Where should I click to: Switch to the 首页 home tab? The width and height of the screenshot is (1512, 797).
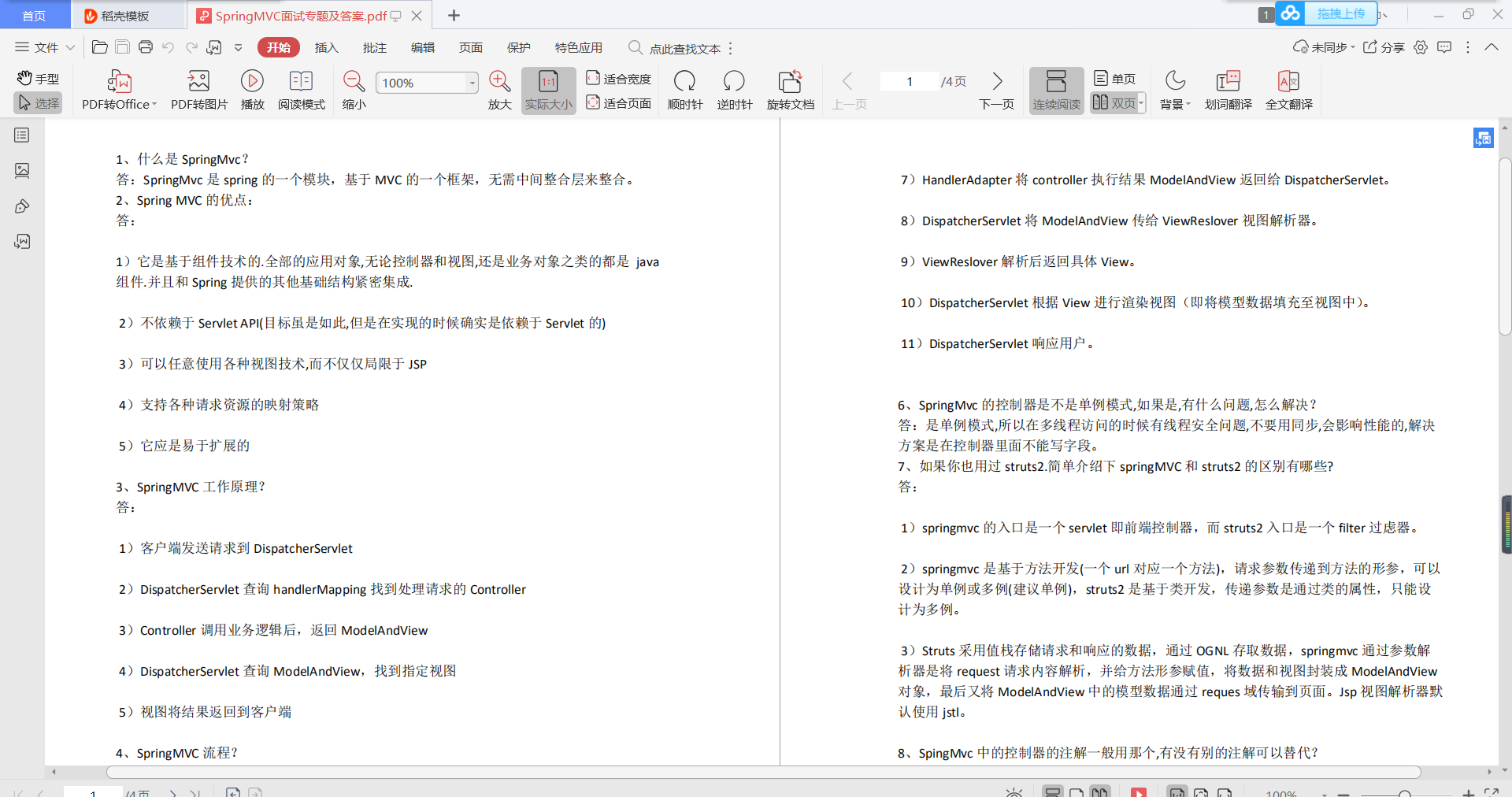(34, 15)
